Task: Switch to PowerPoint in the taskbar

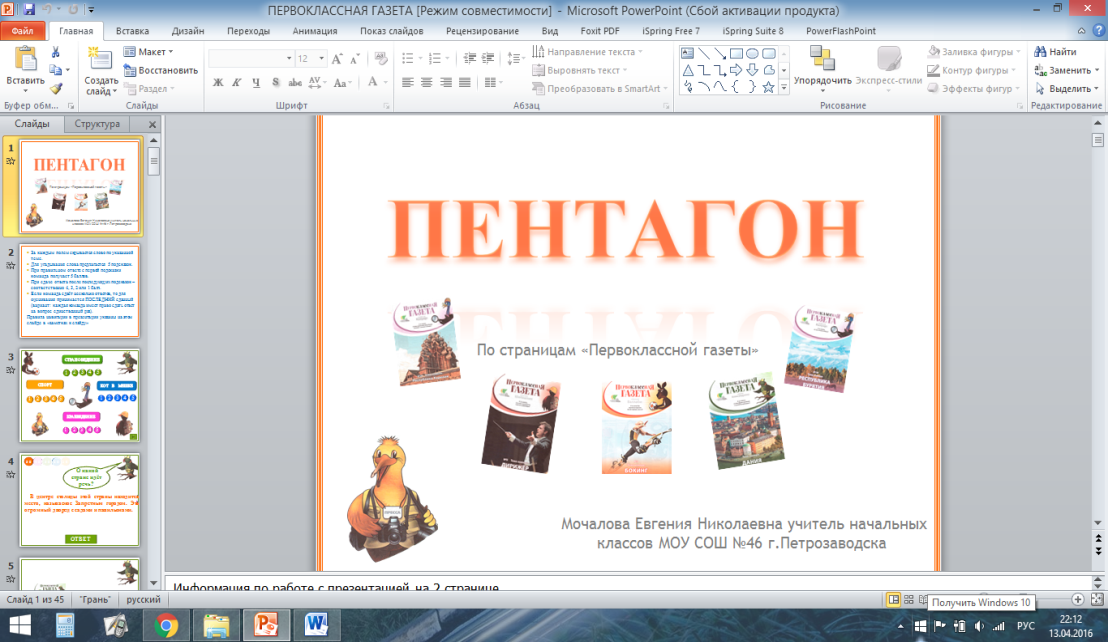Action: tap(266, 625)
